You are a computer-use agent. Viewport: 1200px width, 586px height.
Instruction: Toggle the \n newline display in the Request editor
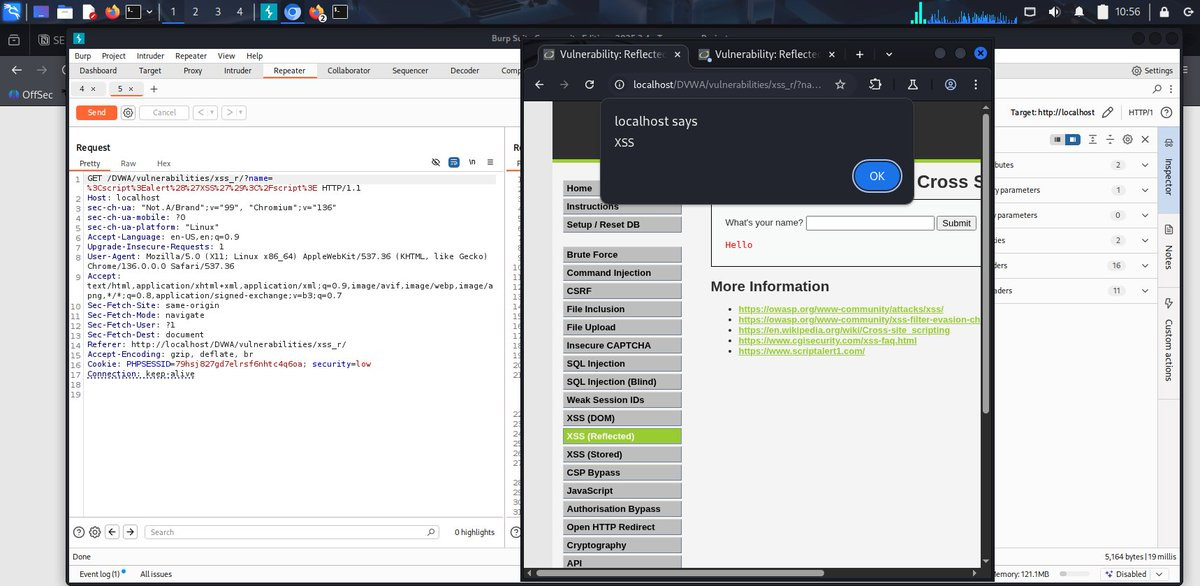[472, 162]
